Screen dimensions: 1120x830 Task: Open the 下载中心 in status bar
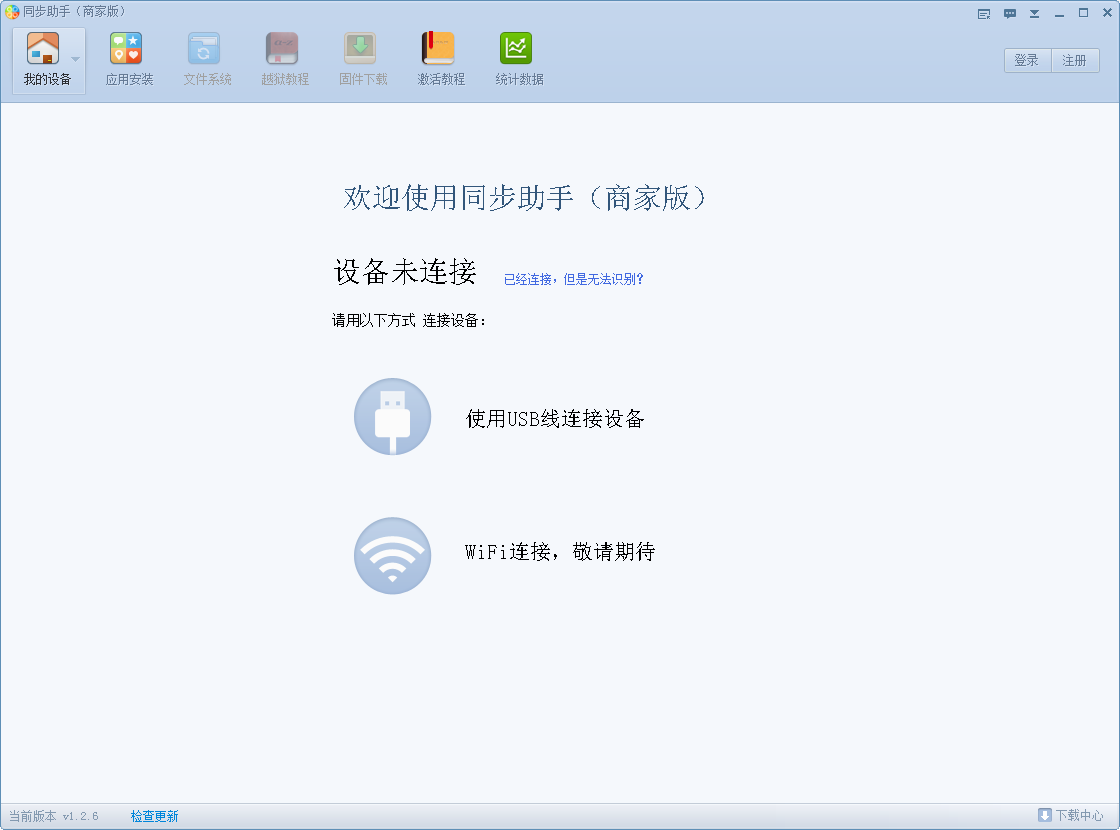pos(1070,815)
